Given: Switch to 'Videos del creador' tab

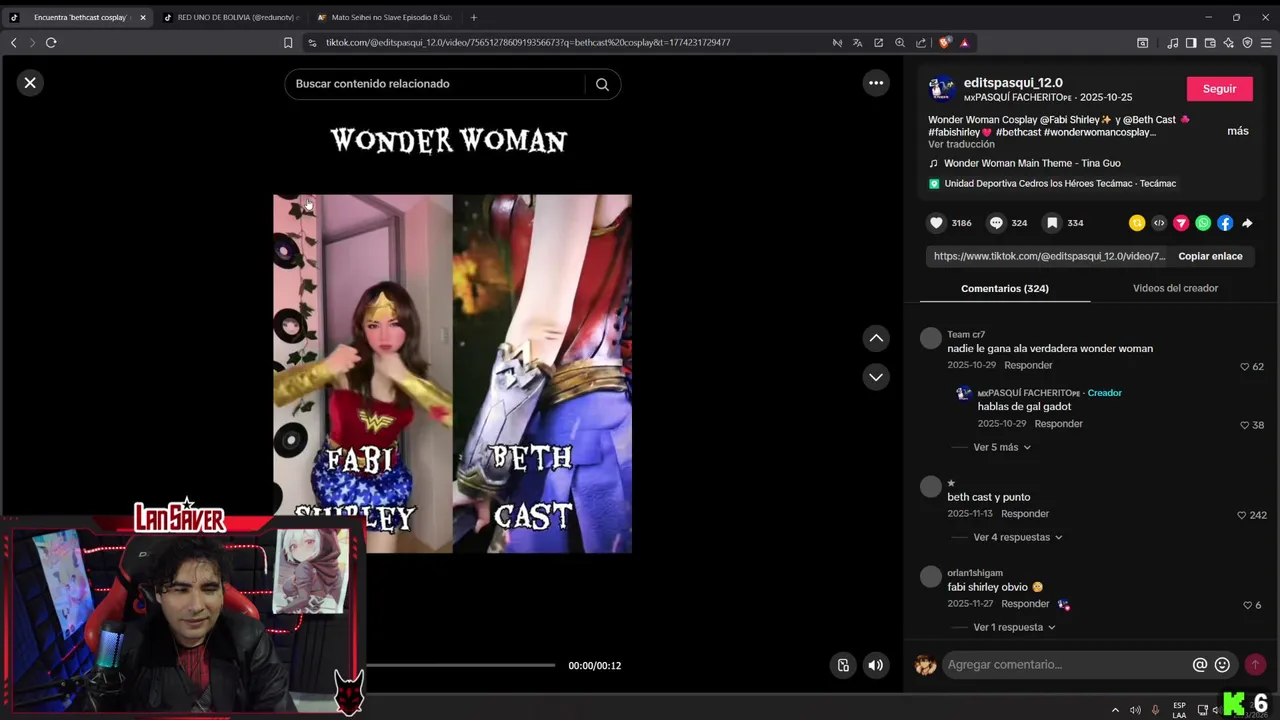Looking at the screenshot, I should tap(1175, 288).
